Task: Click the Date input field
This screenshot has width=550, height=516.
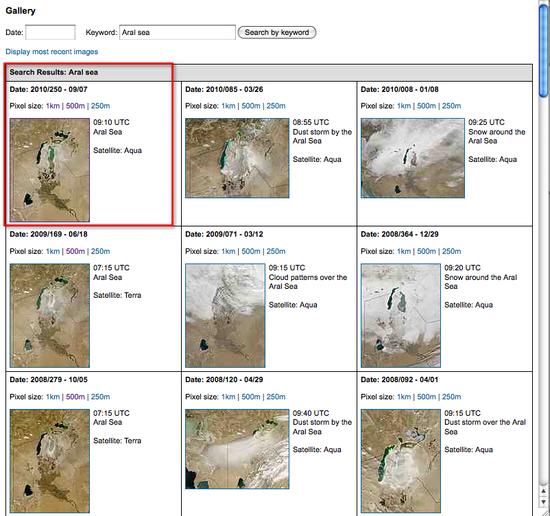Action: (50, 32)
